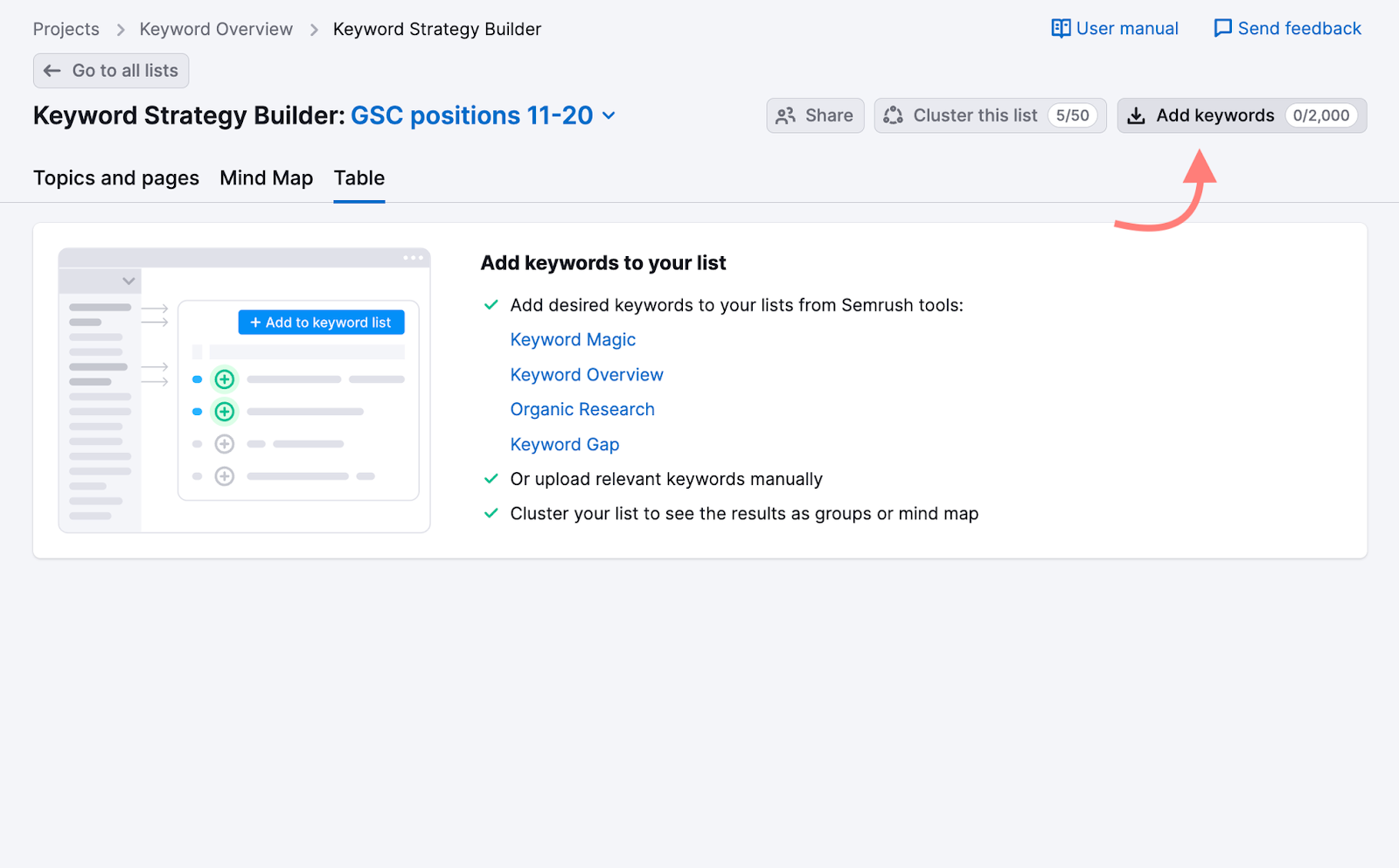
Task: Click the User manual book icon
Action: (1060, 29)
